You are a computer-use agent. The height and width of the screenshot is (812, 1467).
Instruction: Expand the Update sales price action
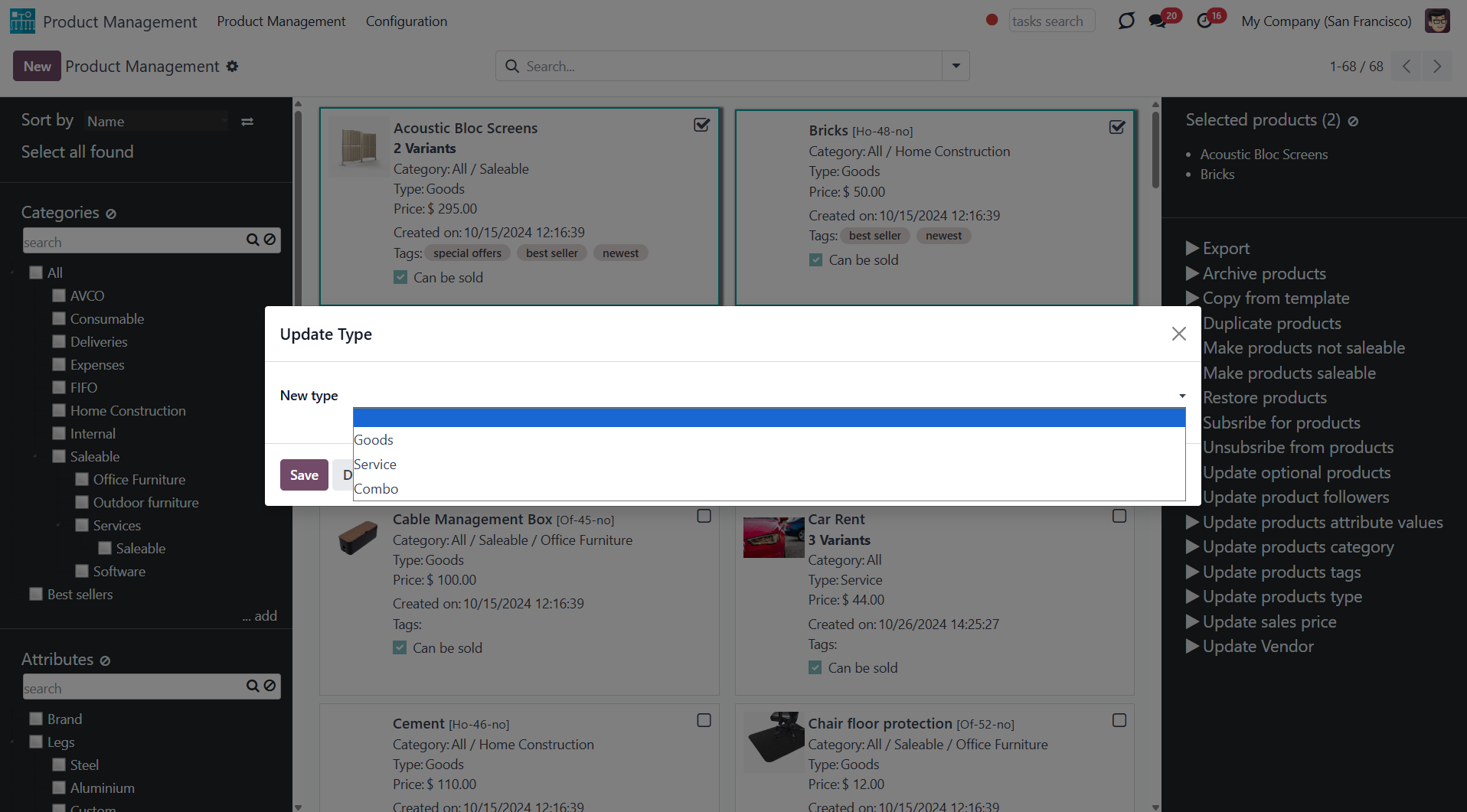[1261, 621]
